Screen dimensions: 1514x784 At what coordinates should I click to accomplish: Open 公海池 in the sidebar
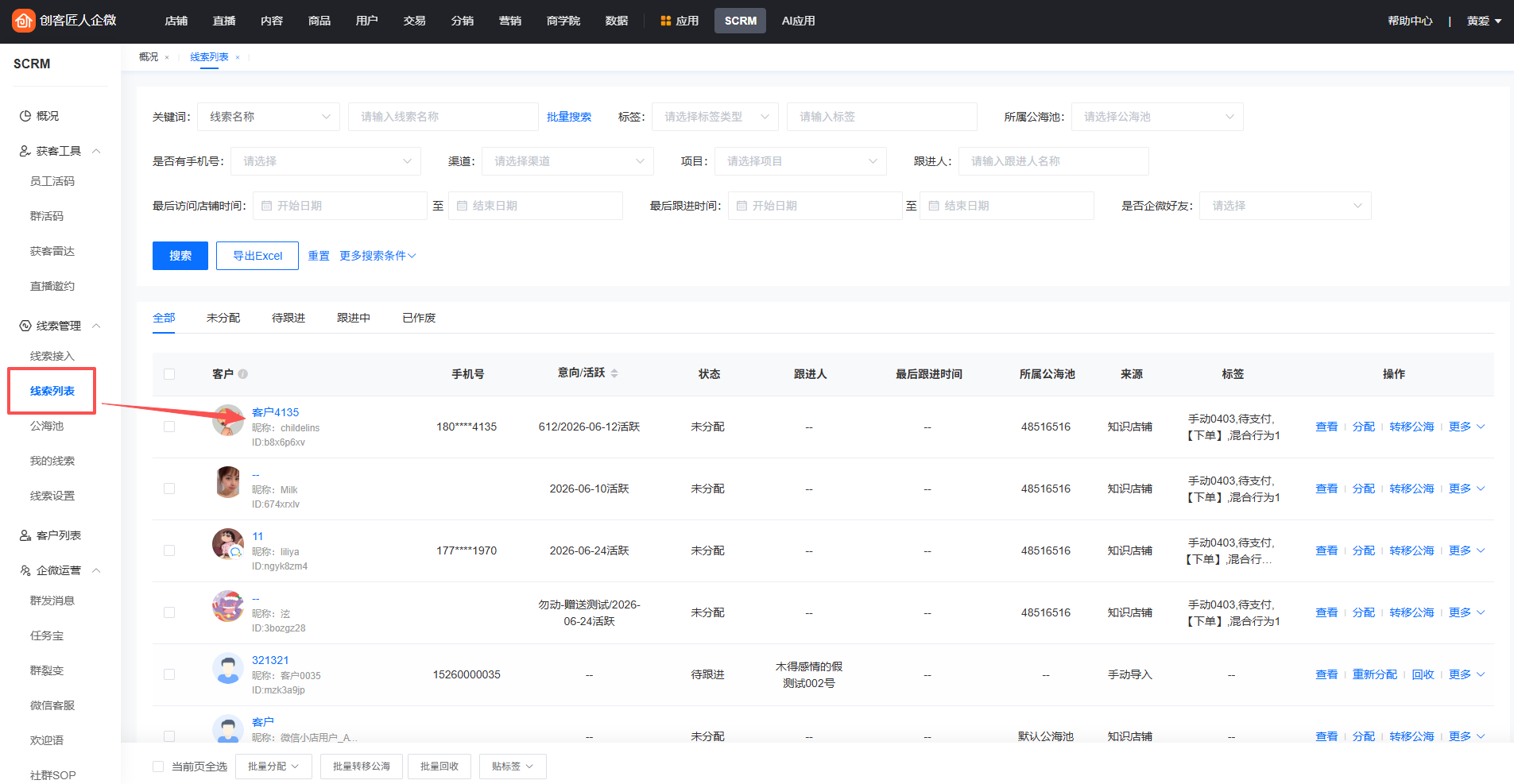click(47, 426)
